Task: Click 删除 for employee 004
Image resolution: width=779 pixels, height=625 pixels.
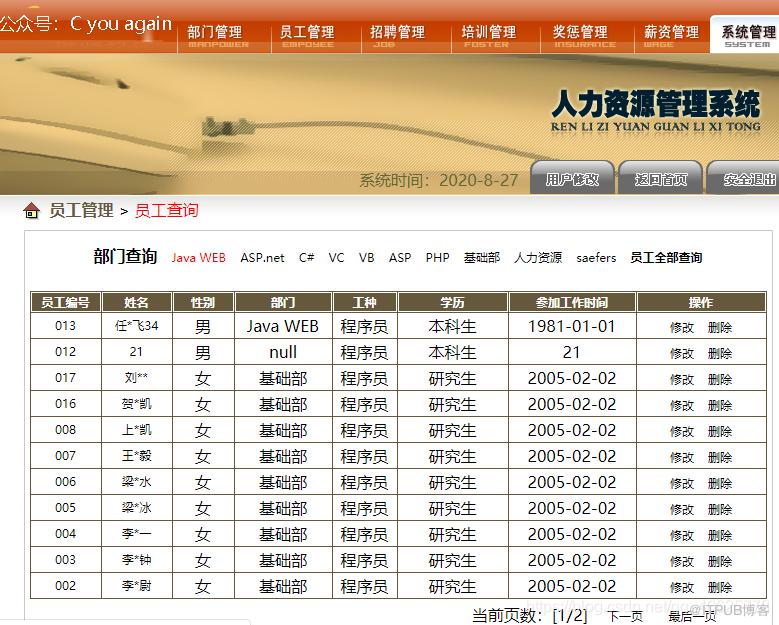Action: [720, 536]
